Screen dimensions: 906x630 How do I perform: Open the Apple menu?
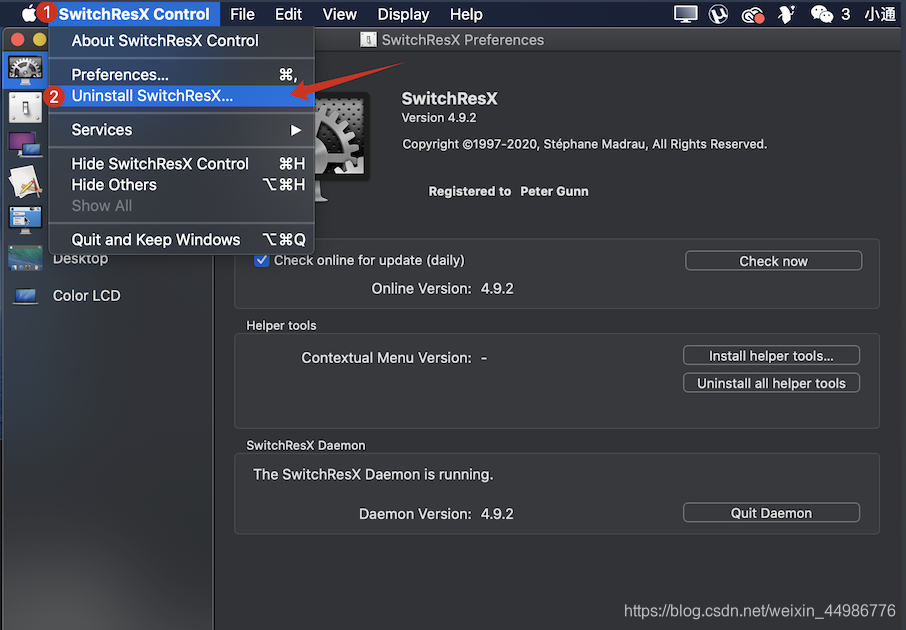[28, 13]
